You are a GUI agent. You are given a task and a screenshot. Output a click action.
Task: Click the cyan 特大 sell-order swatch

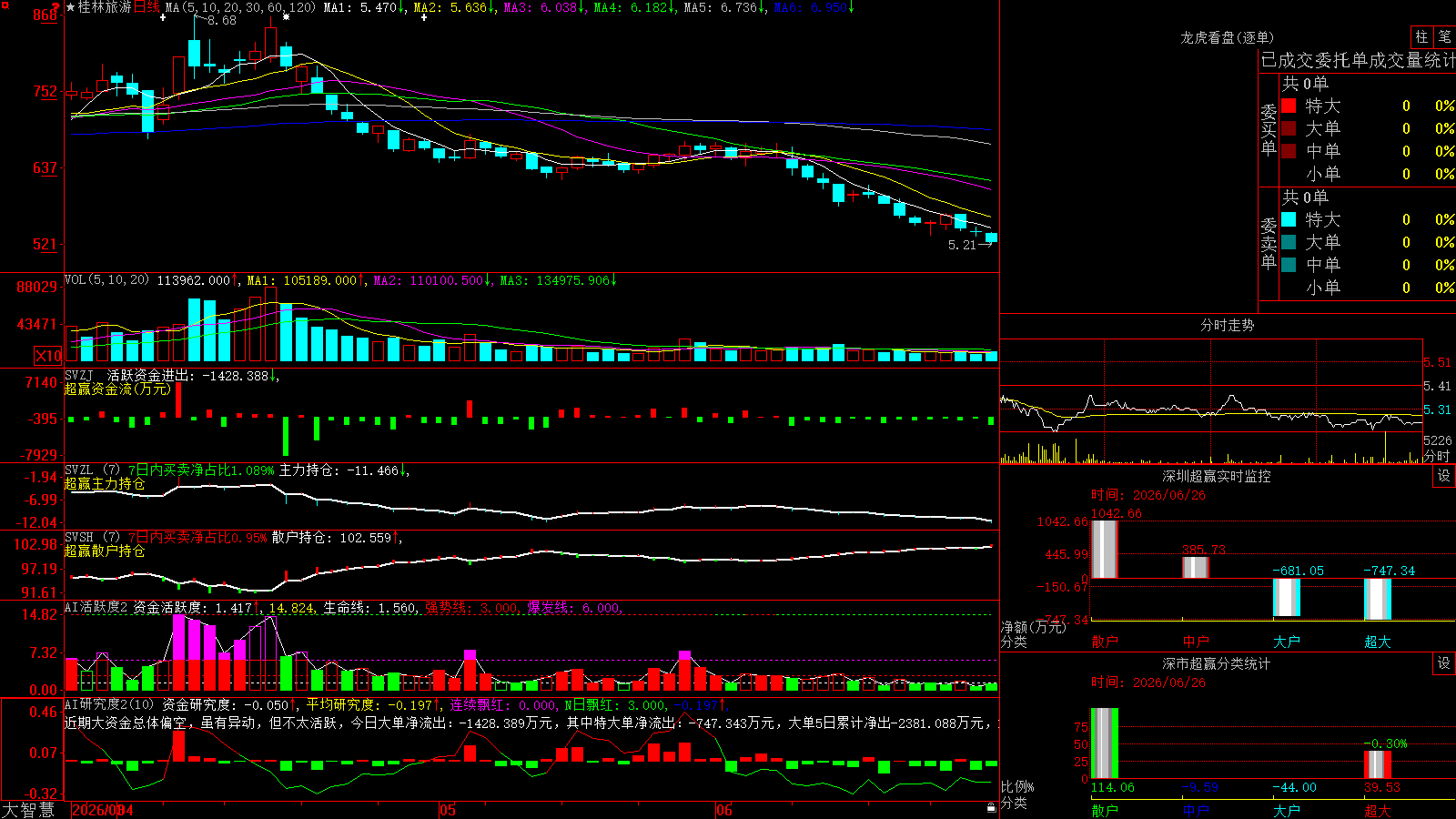point(1289,219)
